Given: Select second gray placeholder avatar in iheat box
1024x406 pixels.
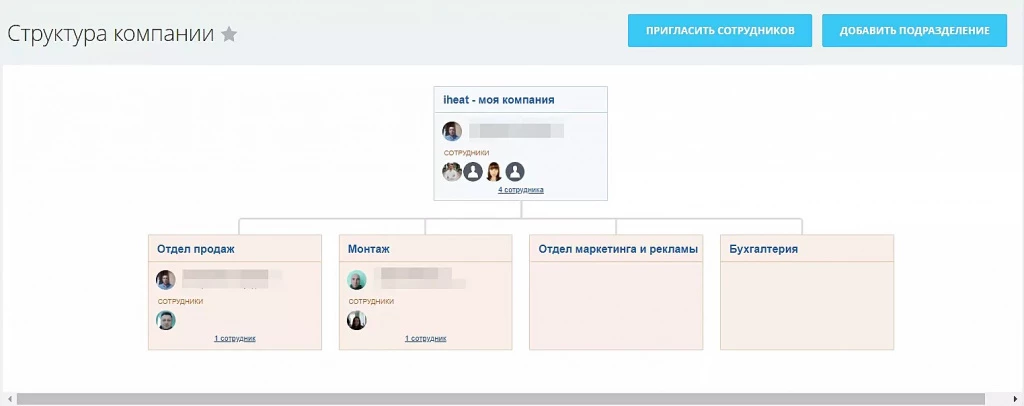Looking at the screenshot, I should [x=473, y=172].
